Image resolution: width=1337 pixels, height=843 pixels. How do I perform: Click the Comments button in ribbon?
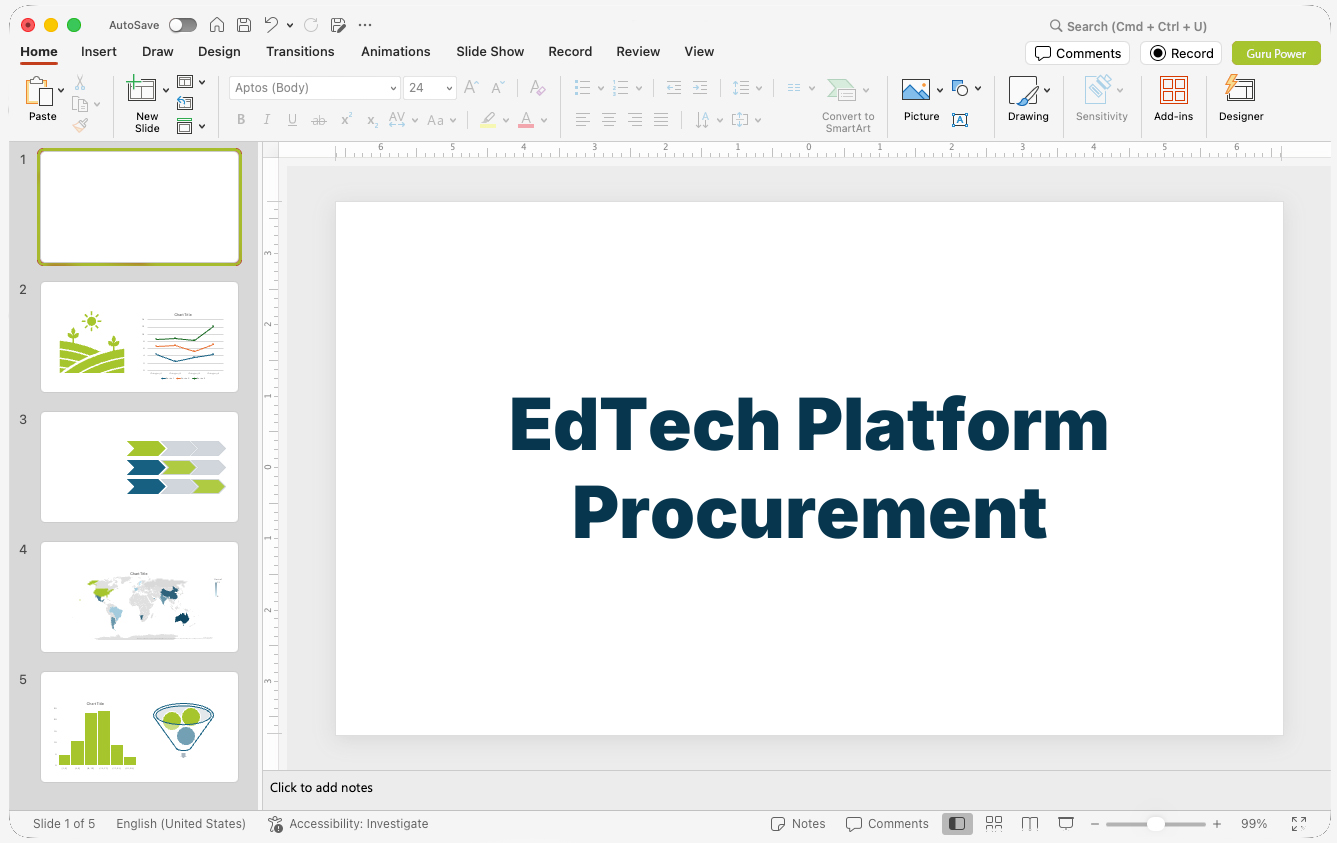point(1078,53)
